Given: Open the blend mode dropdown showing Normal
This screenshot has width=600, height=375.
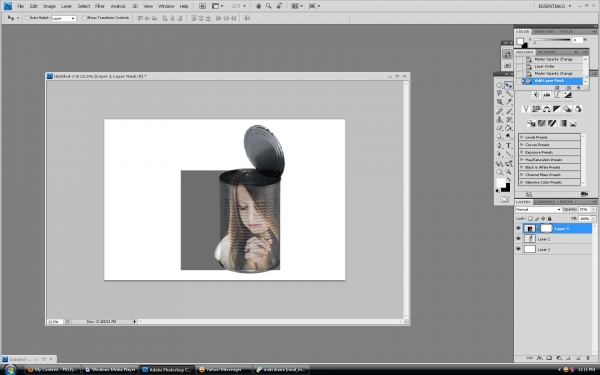Looking at the screenshot, I should [538, 210].
